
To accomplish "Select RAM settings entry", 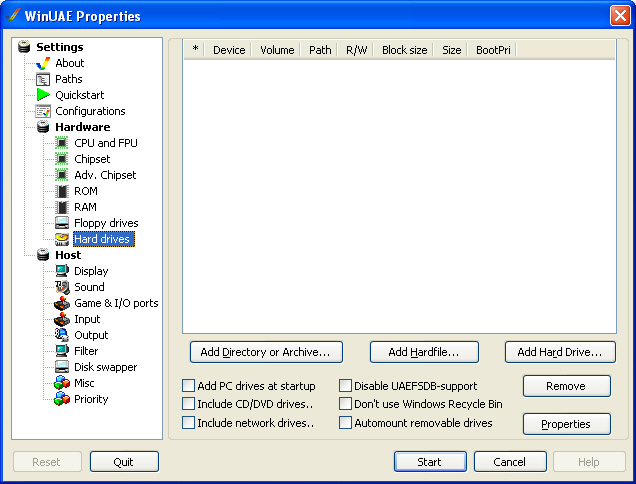I will 85,207.
